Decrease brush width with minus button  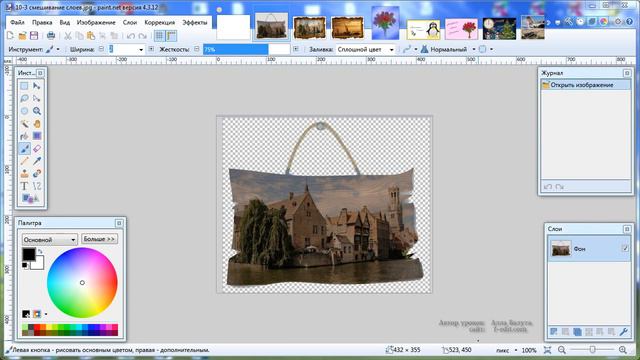coord(101,49)
